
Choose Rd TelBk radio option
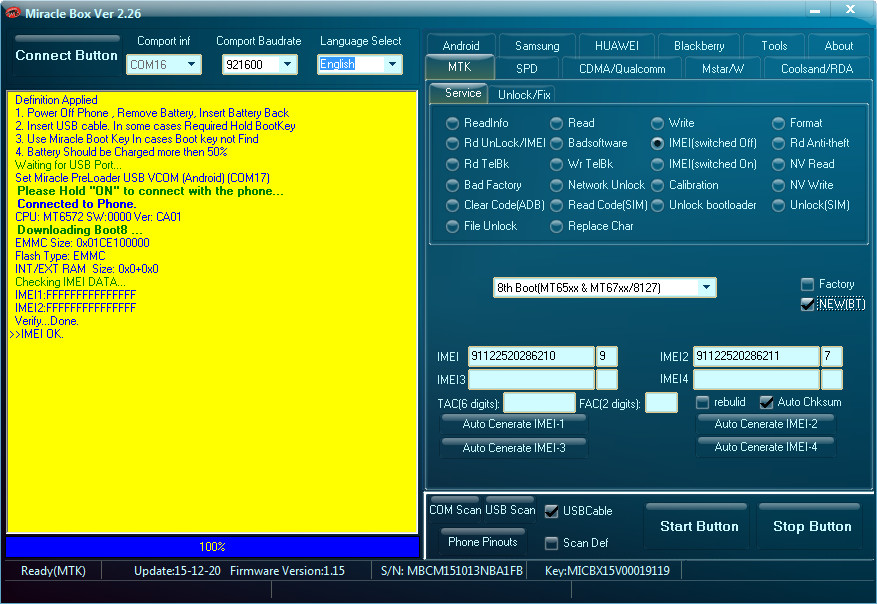[478, 164]
